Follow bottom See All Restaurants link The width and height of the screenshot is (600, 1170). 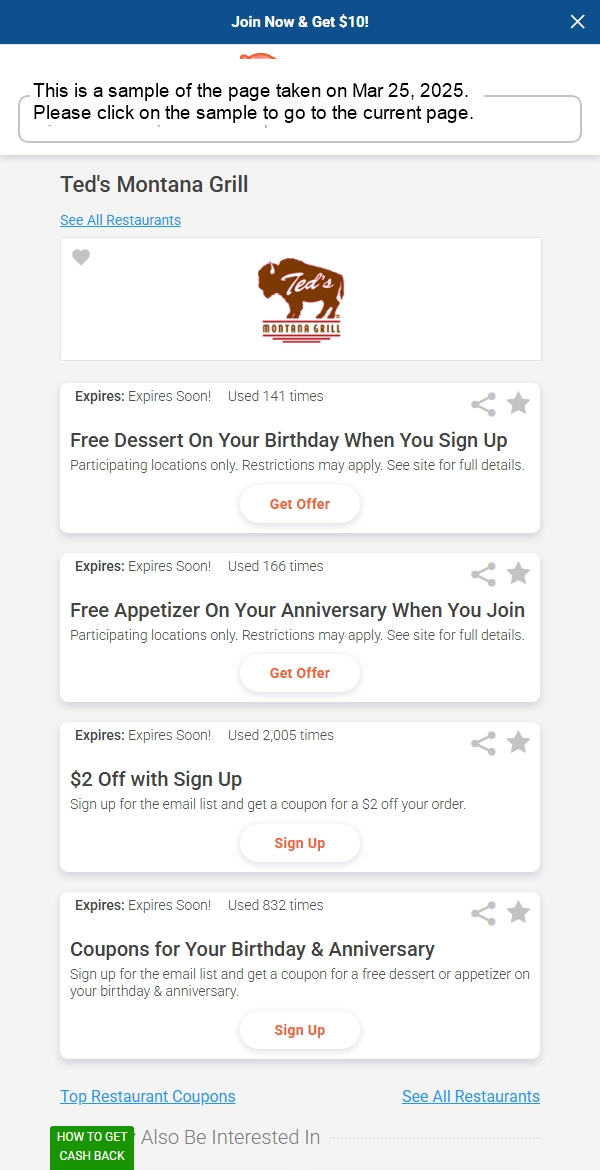471,1096
